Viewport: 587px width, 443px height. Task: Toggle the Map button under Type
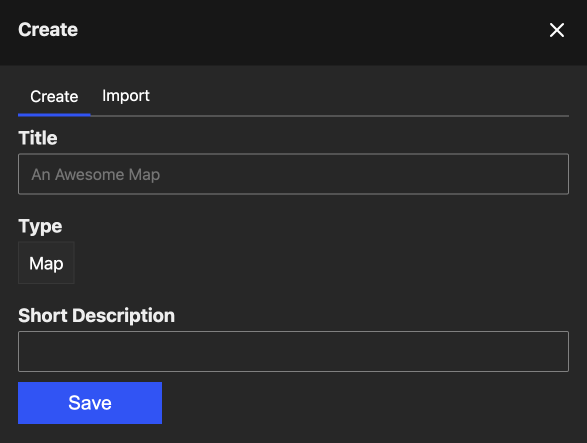pyautogui.click(x=46, y=263)
